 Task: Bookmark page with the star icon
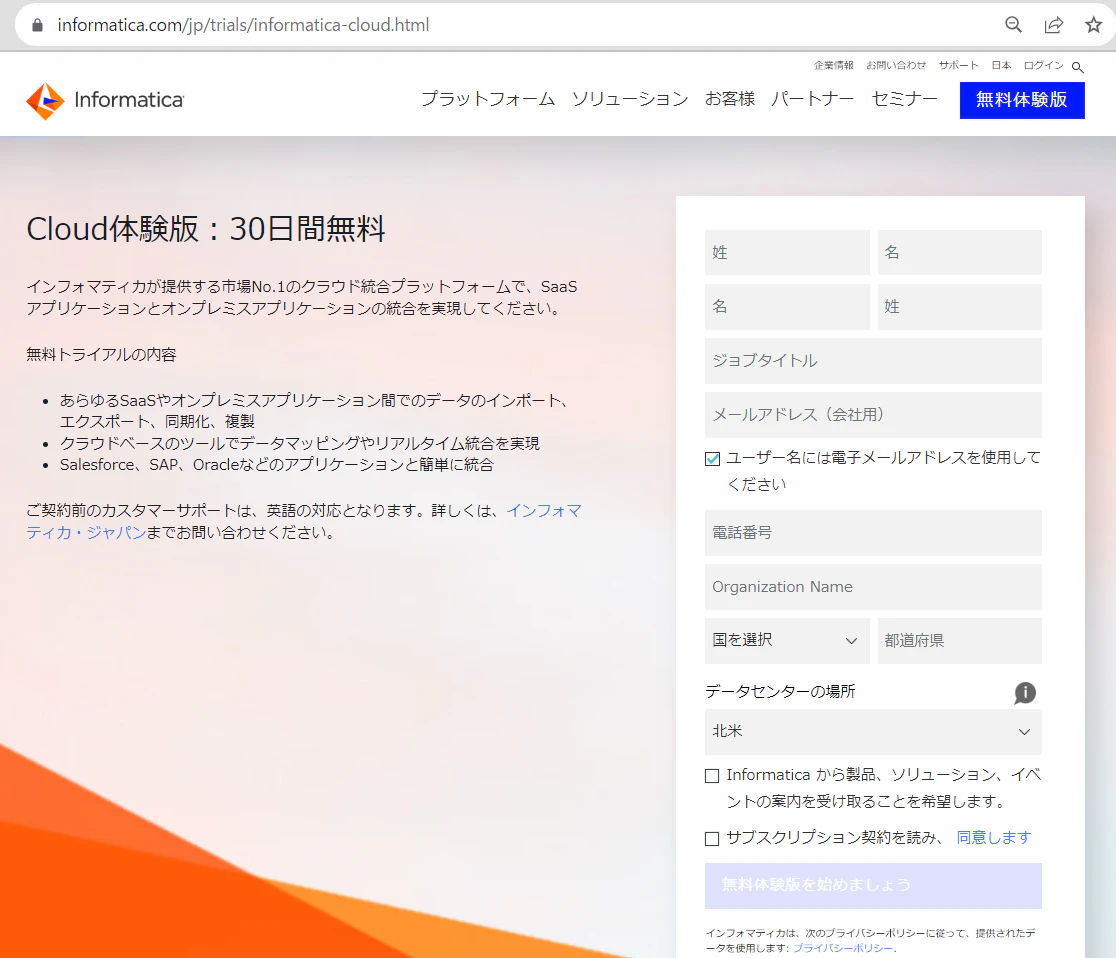click(1093, 25)
